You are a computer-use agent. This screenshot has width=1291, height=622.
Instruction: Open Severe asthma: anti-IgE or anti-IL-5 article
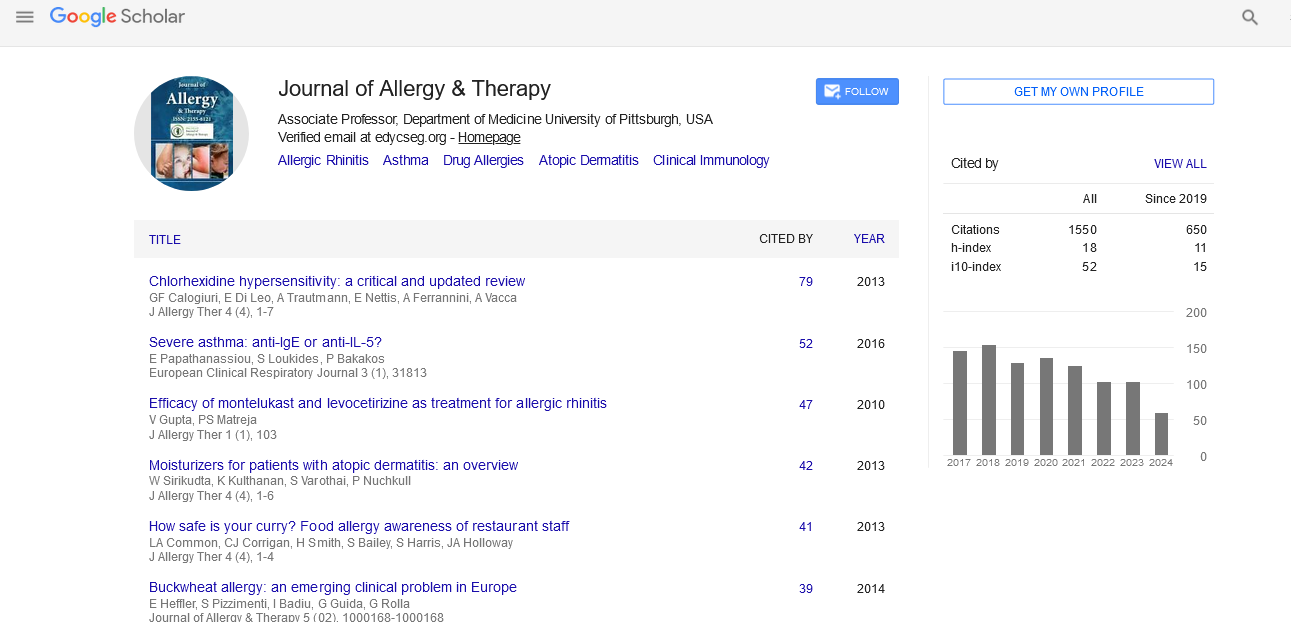pyautogui.click(x=265, y=343)
